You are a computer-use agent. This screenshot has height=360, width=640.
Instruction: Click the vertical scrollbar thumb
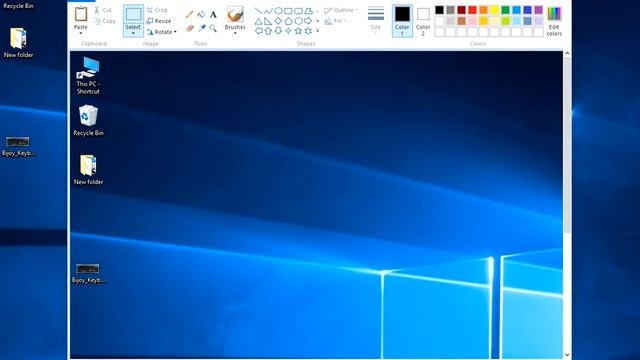pos(567,145)
